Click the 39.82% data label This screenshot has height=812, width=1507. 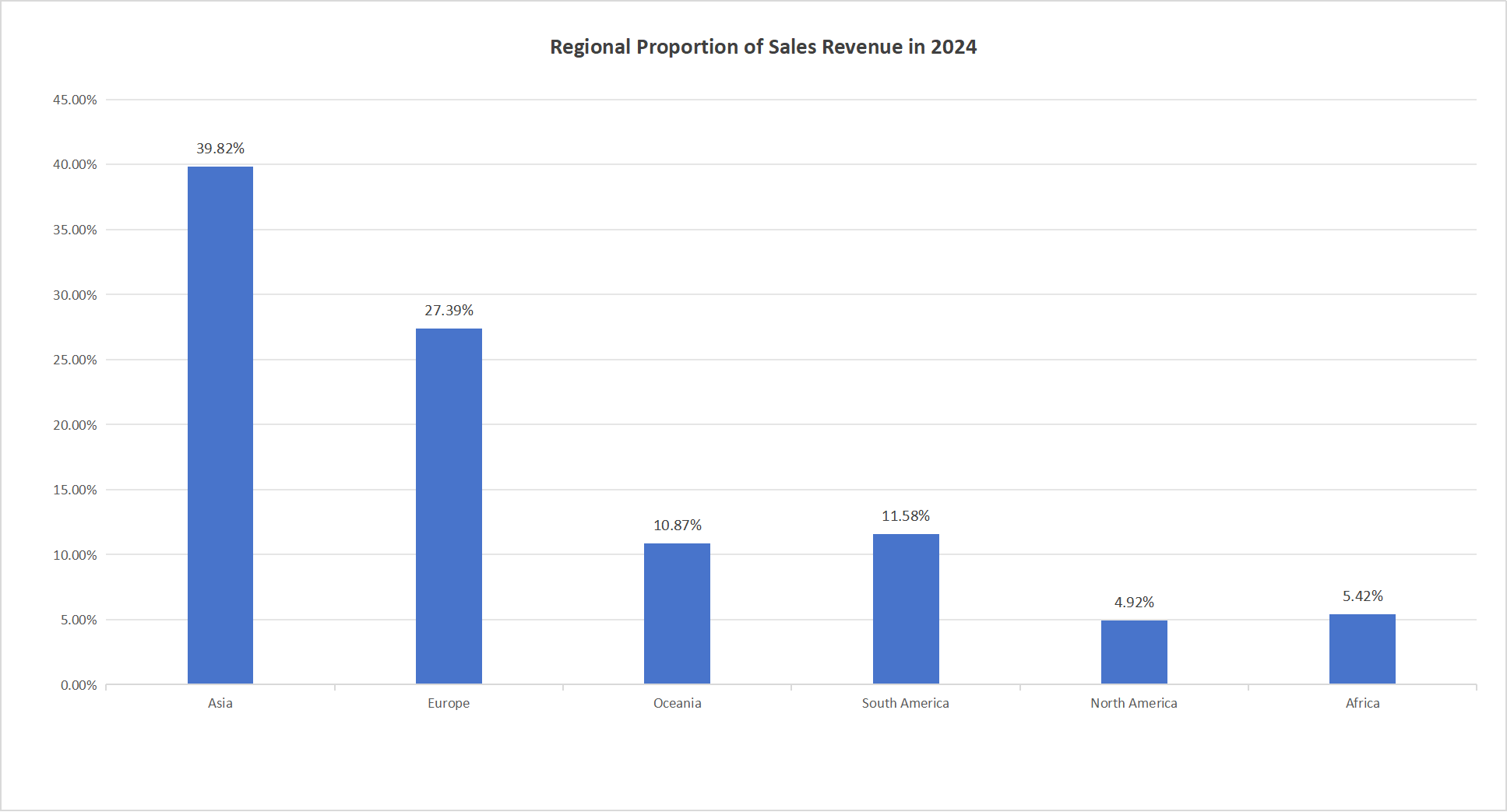[220, 149]
